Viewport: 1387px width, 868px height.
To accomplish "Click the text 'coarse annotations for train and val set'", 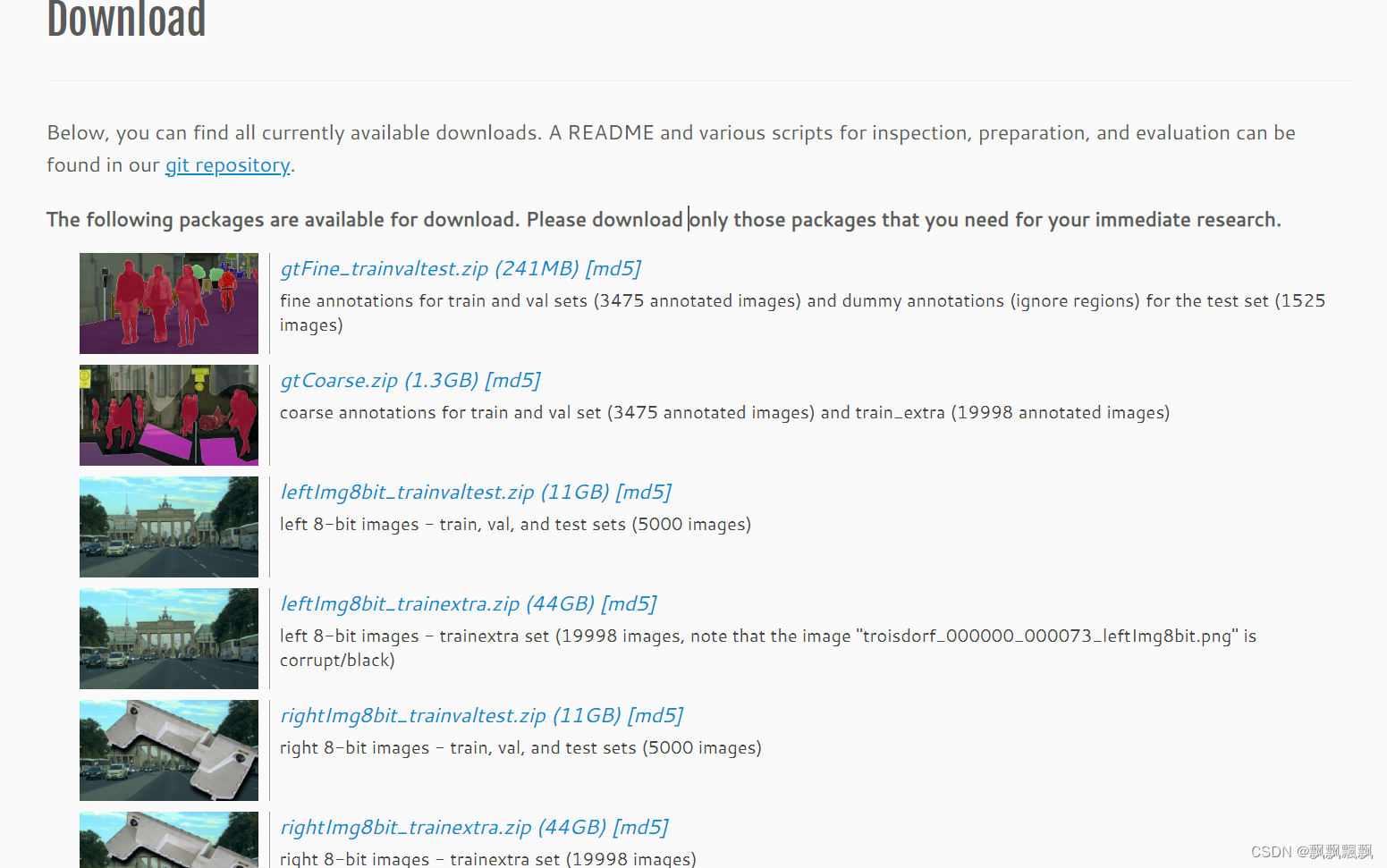I will 441,413.
